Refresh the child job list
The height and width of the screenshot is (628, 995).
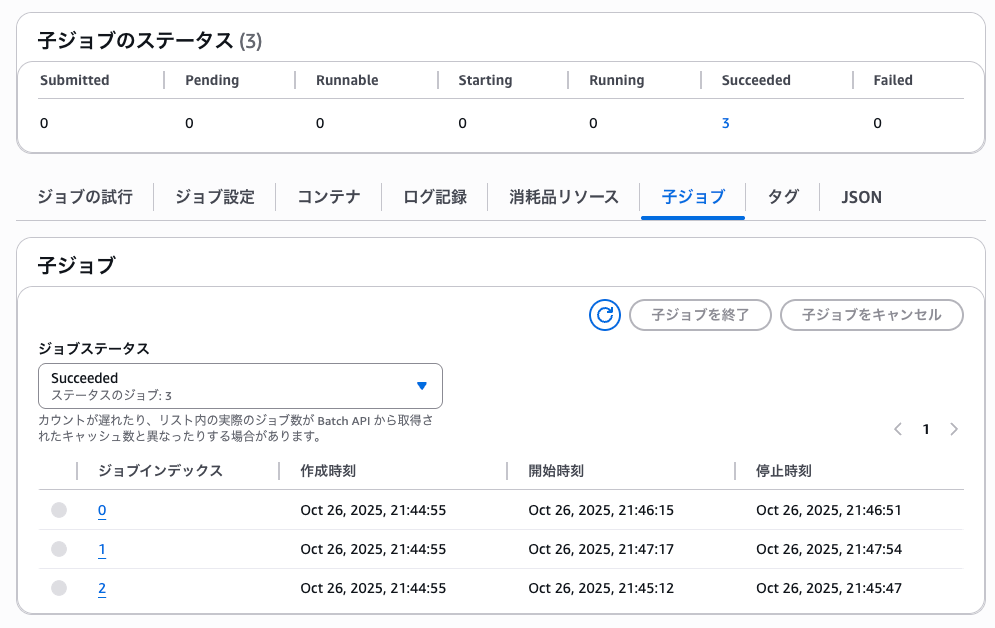click(604, 315)
